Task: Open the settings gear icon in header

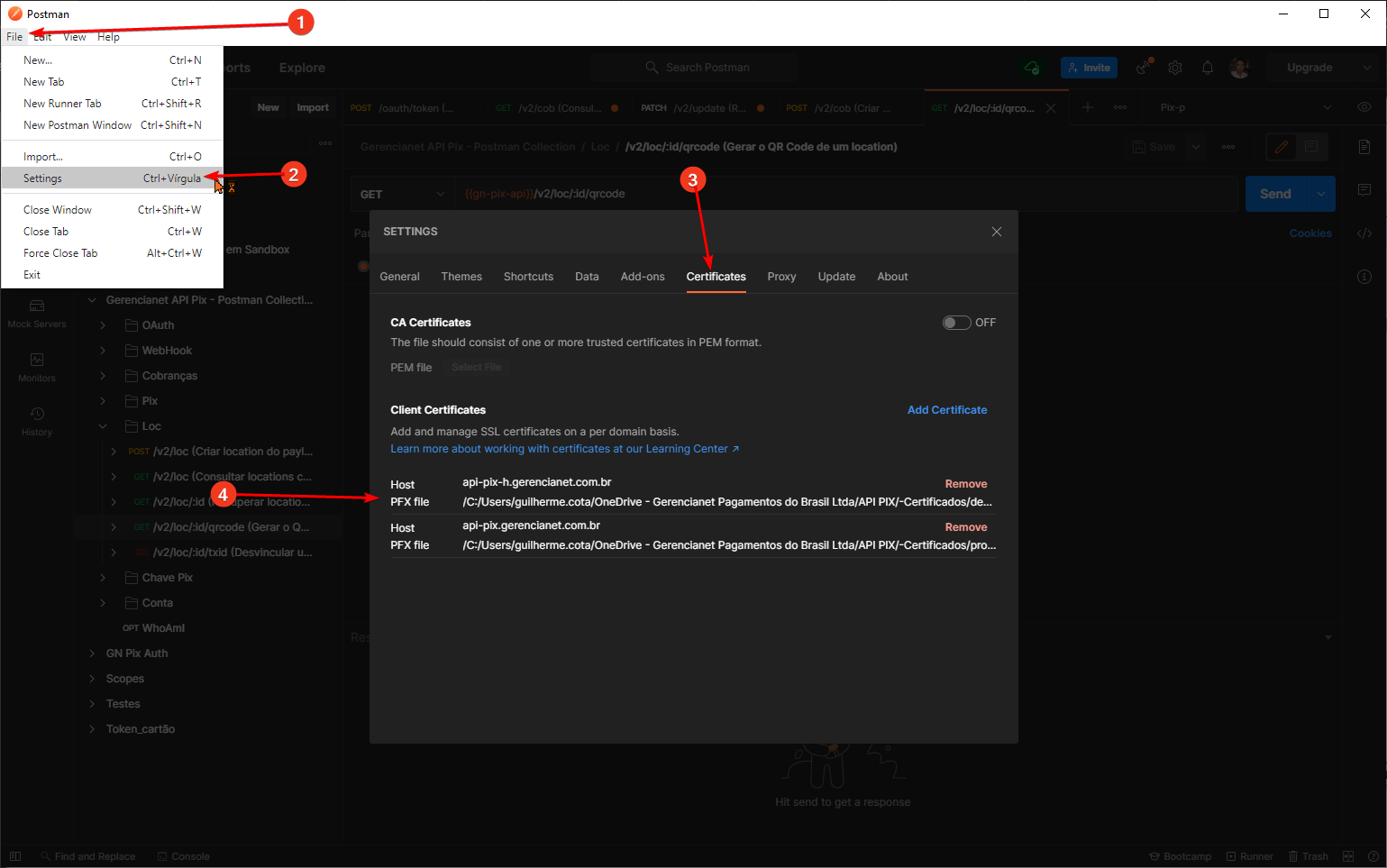Action: coord(1175,68)
